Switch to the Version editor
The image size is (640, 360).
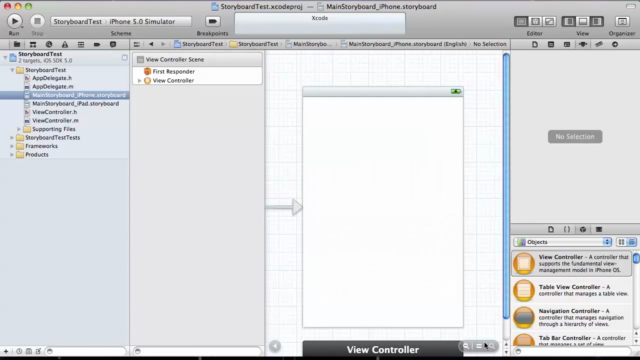[549, 21]
